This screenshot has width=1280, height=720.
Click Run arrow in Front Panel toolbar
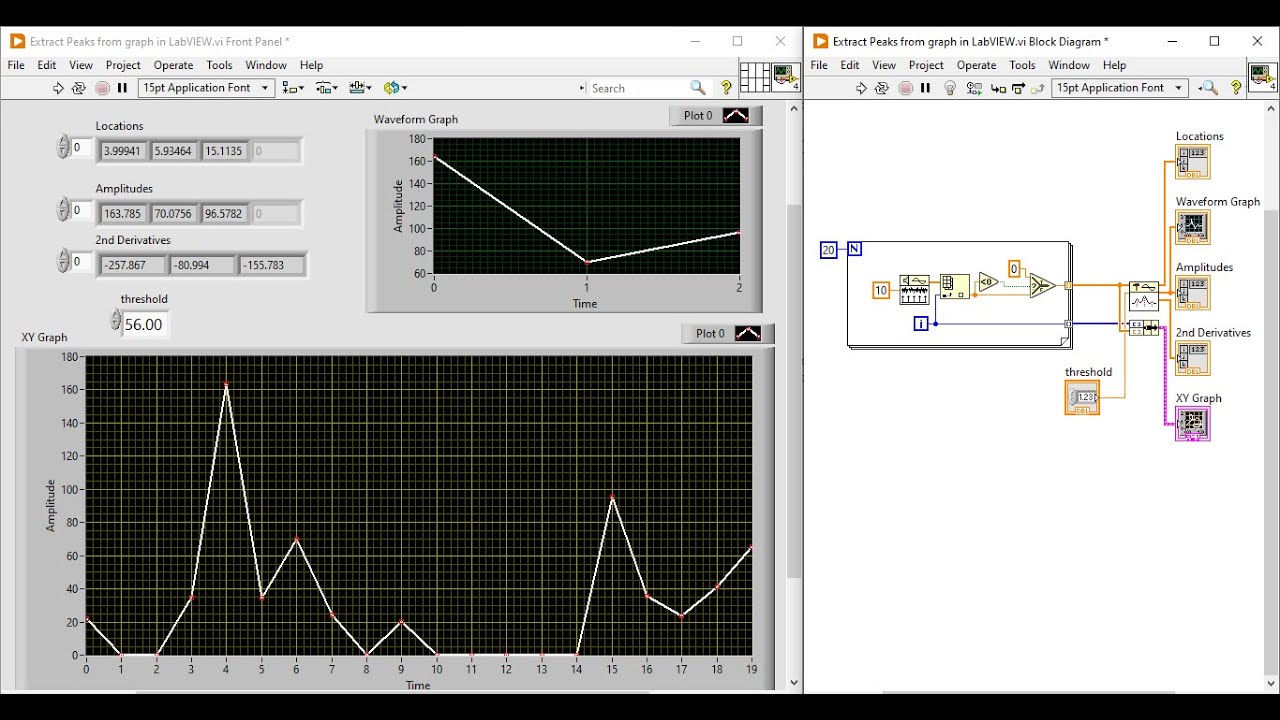(58, 88)
